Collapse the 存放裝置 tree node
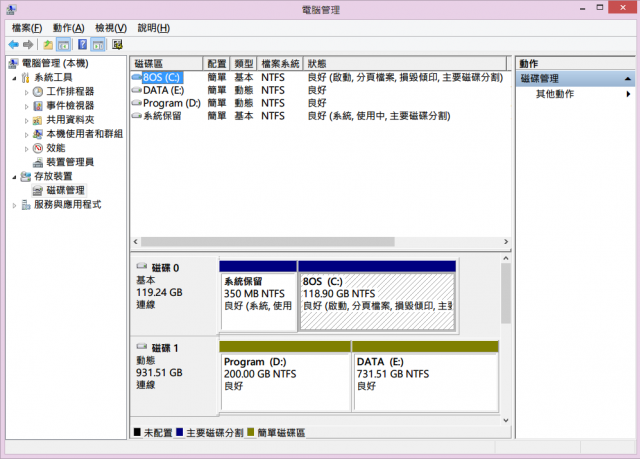 tap(14, 177)
